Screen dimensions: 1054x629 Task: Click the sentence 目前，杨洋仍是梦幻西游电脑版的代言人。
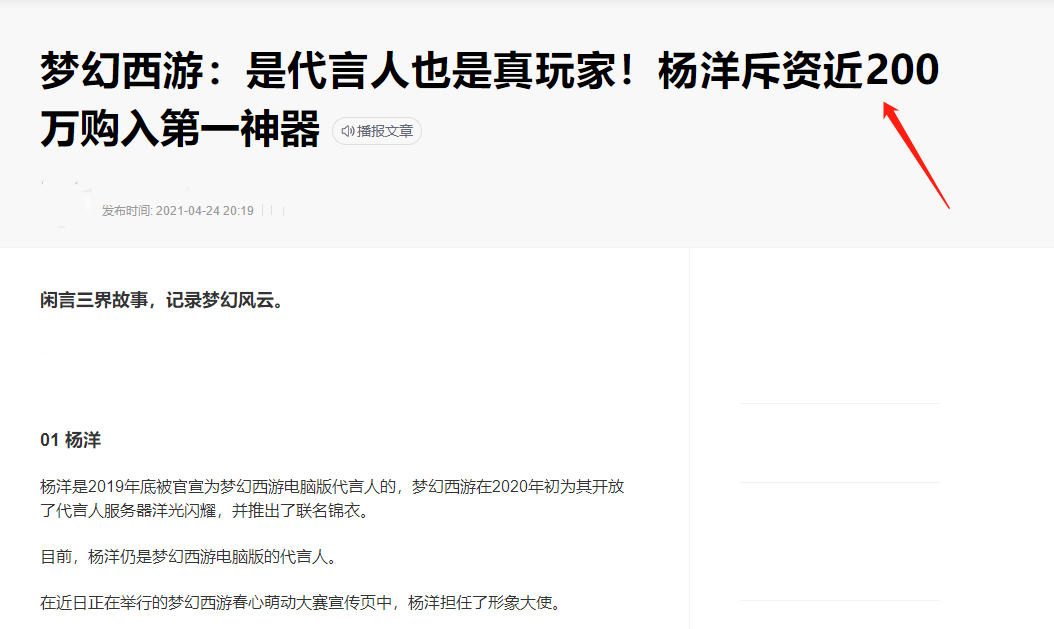[x=188, y=557]
